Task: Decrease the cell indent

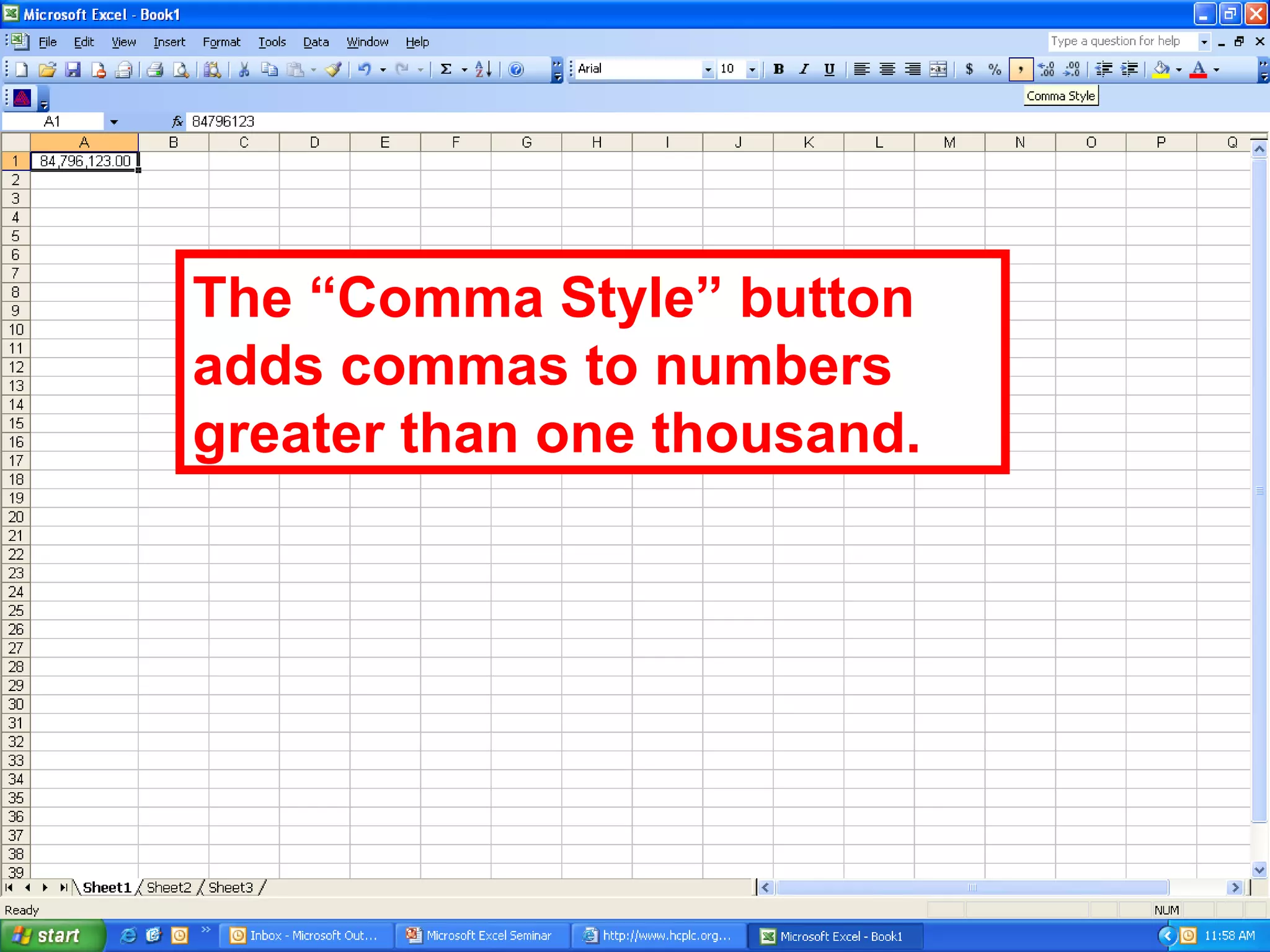Action: tap(1104, 69)
